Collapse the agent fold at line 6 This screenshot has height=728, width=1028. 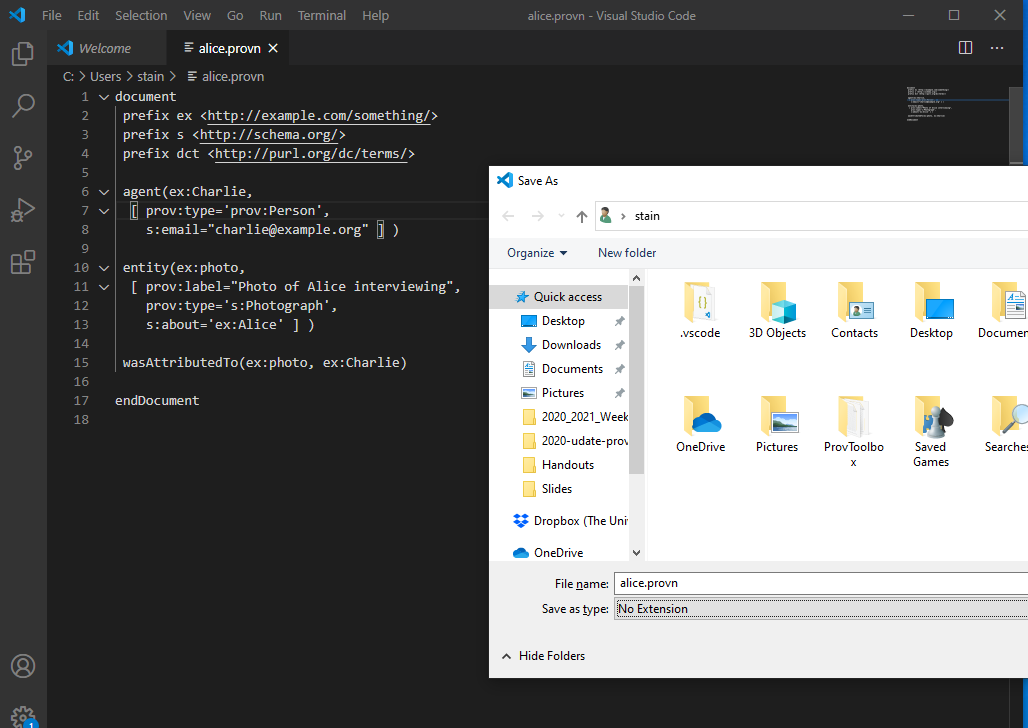pos(104,192)
